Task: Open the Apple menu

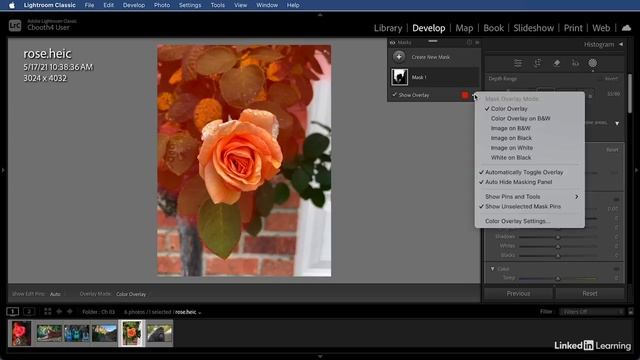Action: [x=12, y=5]
